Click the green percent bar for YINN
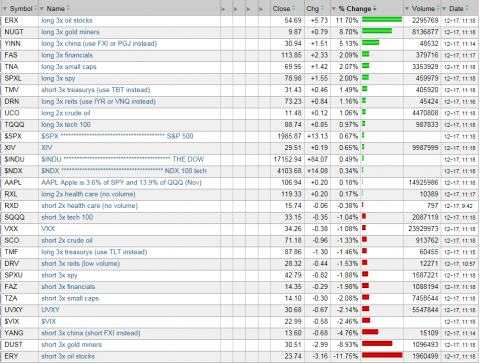 coord(371,43)
